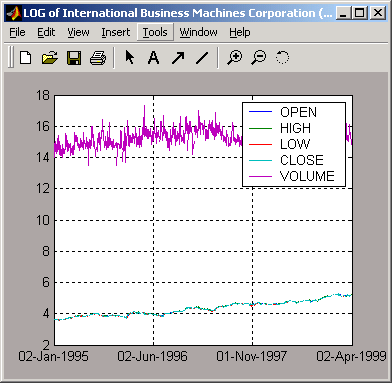This screenshot has height=383, width=392.
Task: Open the Insert menu
Action: (116, 32)
